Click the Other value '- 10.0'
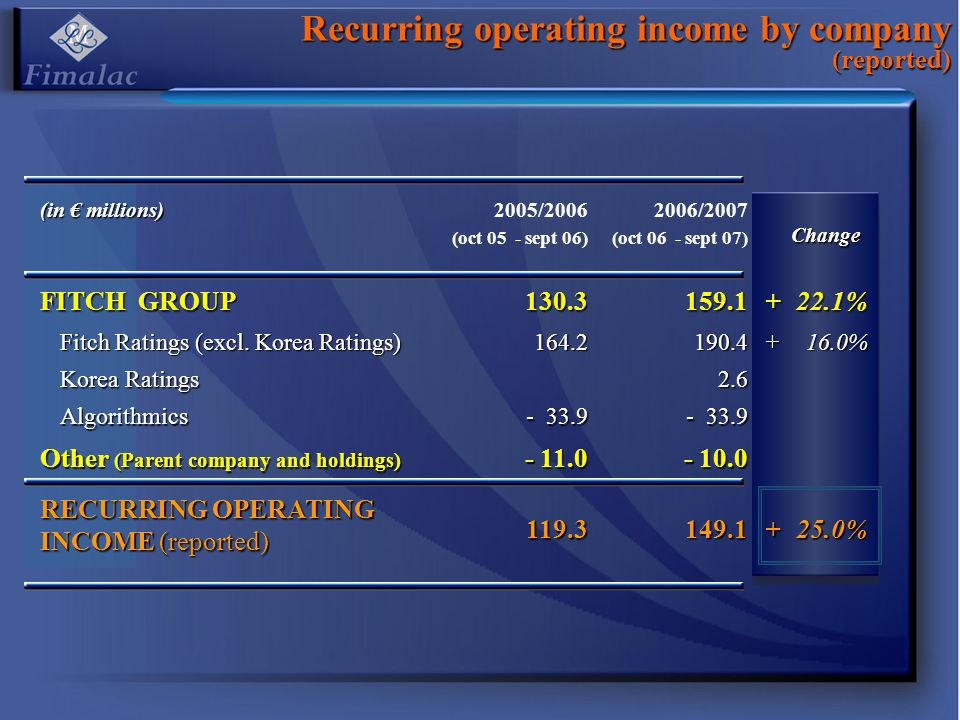 (715, 459)
